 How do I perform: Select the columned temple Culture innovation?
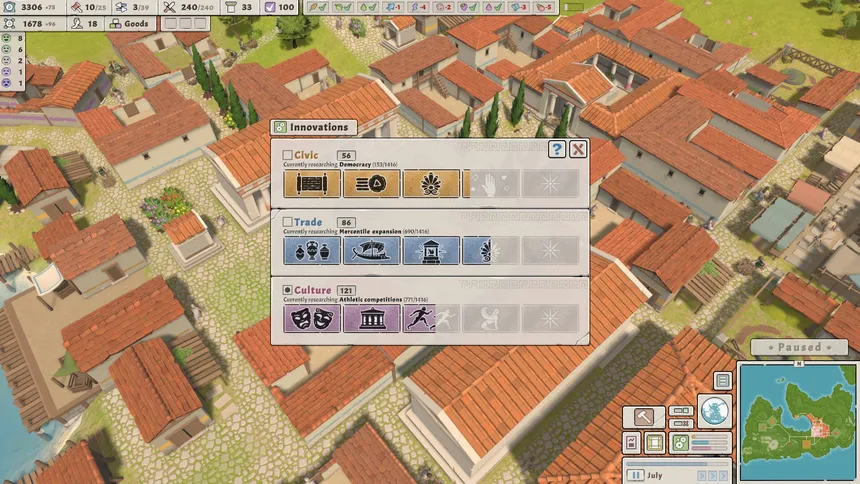pos(371,319)
